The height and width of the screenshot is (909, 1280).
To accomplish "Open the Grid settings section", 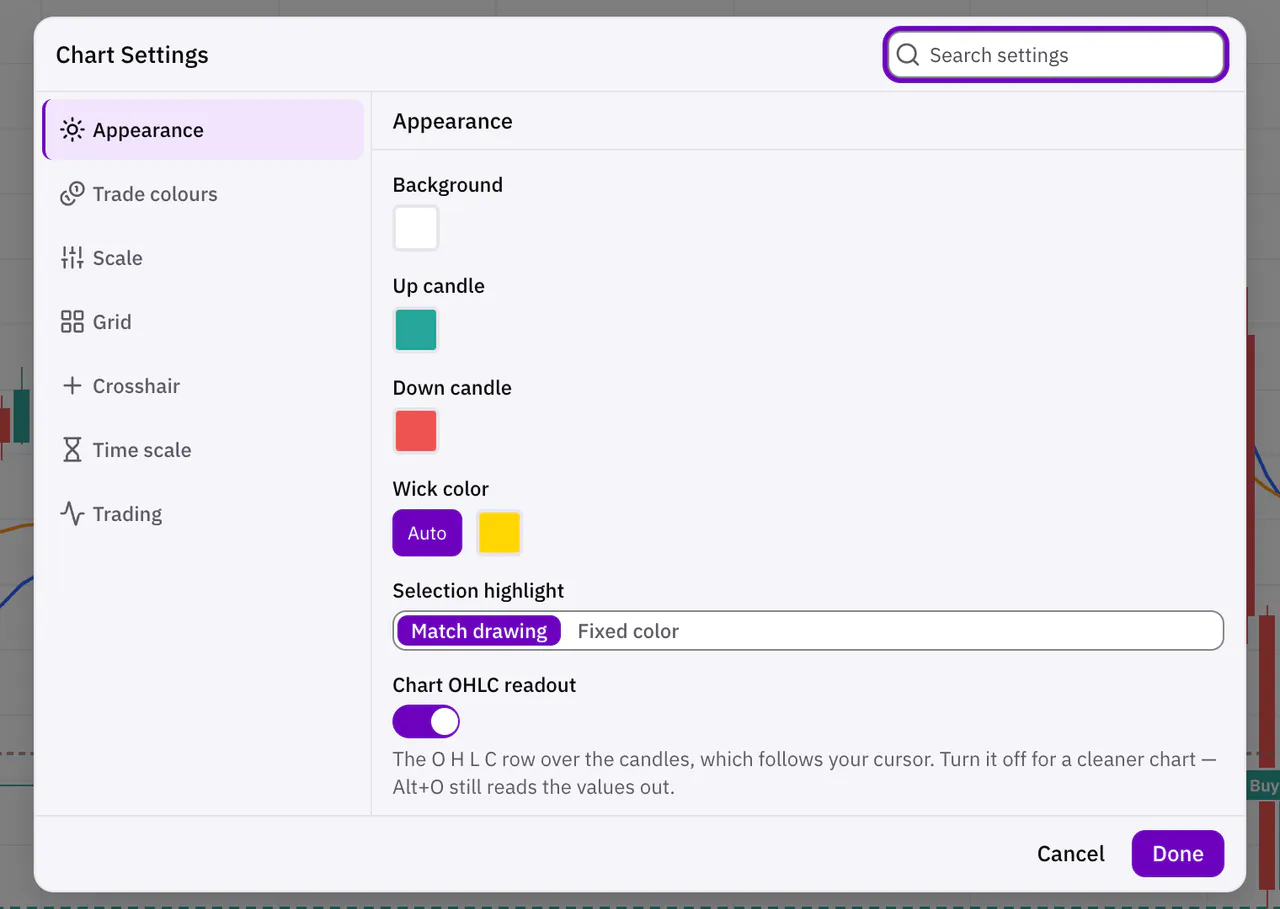I will click(x=203, y=322).
